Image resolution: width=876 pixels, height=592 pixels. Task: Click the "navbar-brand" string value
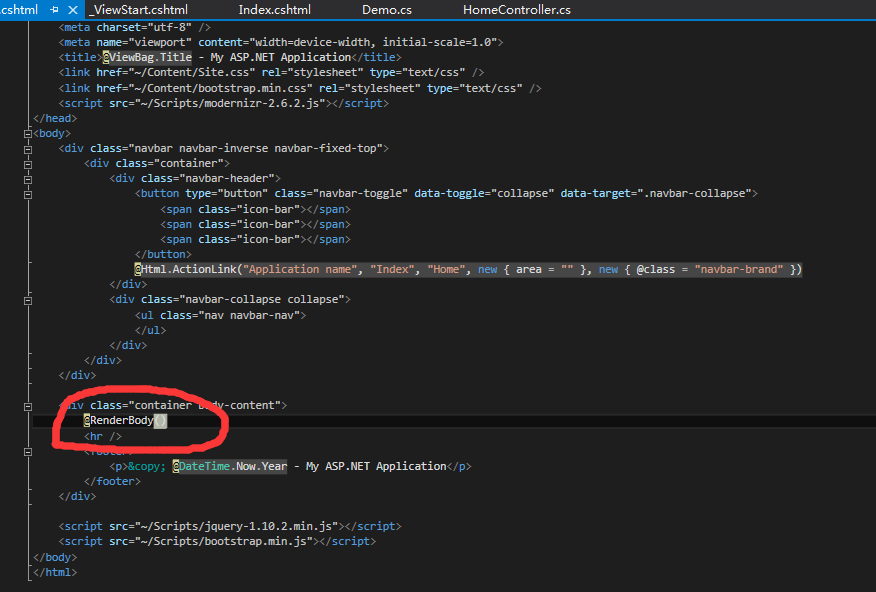click(739, 269)
